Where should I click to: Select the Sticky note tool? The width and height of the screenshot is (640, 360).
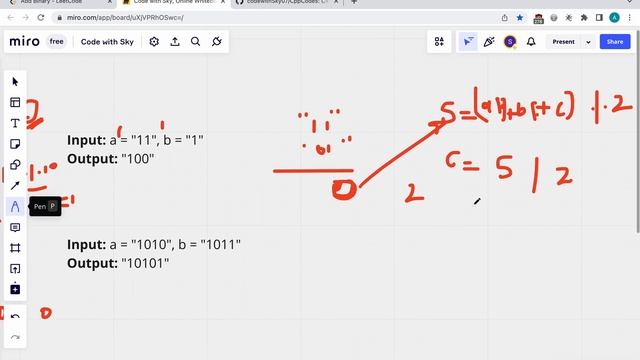pyautogui.click(x=15, y=144)
